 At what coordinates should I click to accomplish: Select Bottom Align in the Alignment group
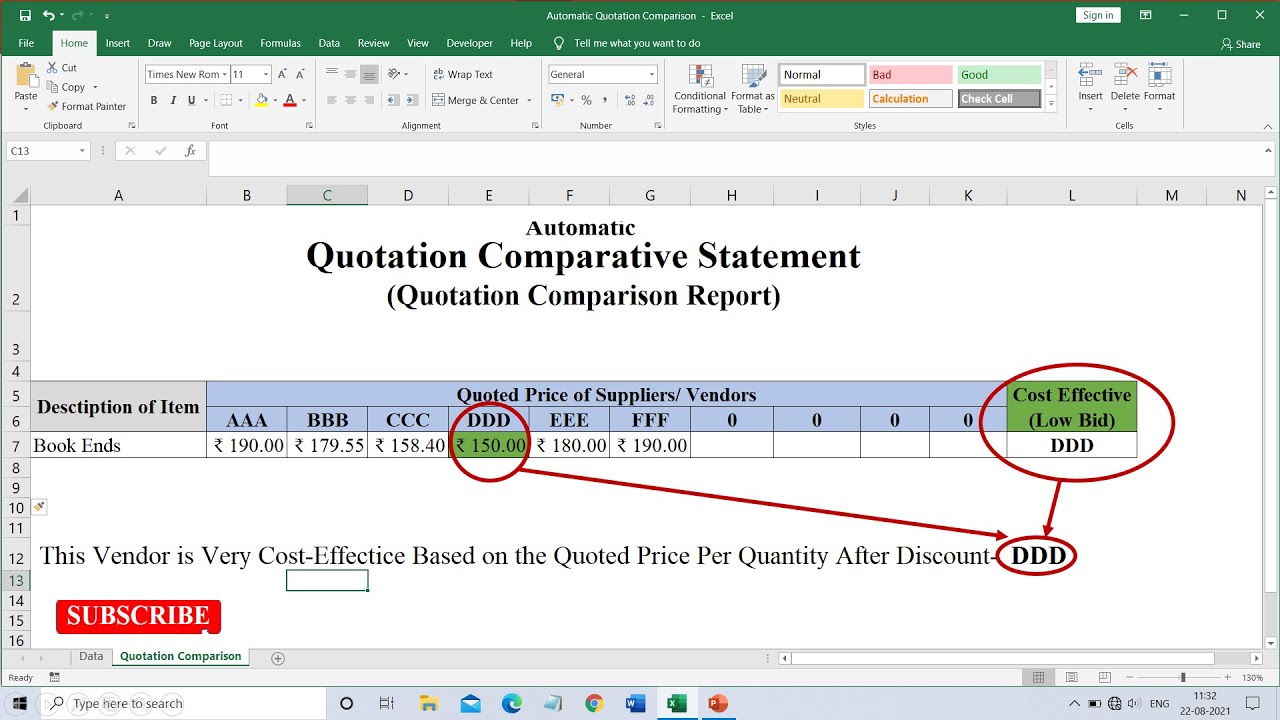(x=369, y=74)
